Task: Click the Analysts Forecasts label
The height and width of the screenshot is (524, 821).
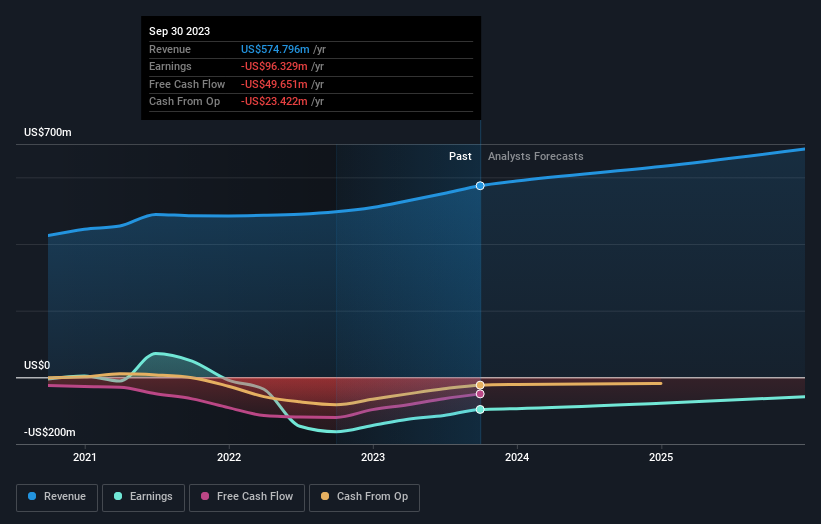Action: coord(536,156)
